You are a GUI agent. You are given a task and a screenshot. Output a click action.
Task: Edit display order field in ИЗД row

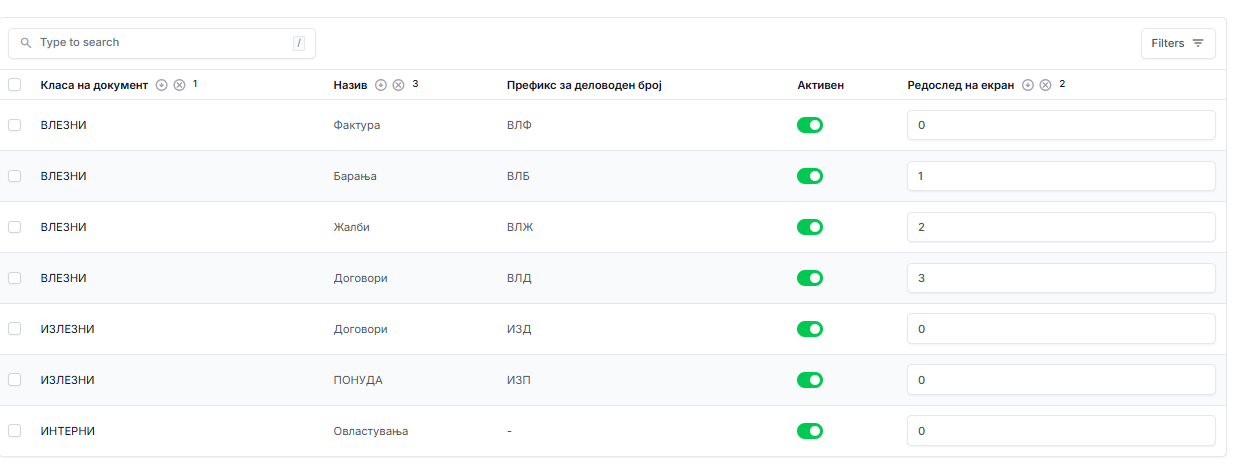tap(1061, 329)
